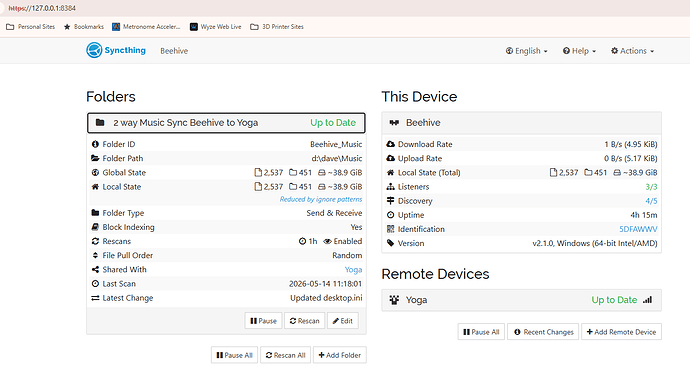The image size is (690, 390).
Task: Click the Shared With share icon
Action: pyautogui.click(x=95, y=269)
